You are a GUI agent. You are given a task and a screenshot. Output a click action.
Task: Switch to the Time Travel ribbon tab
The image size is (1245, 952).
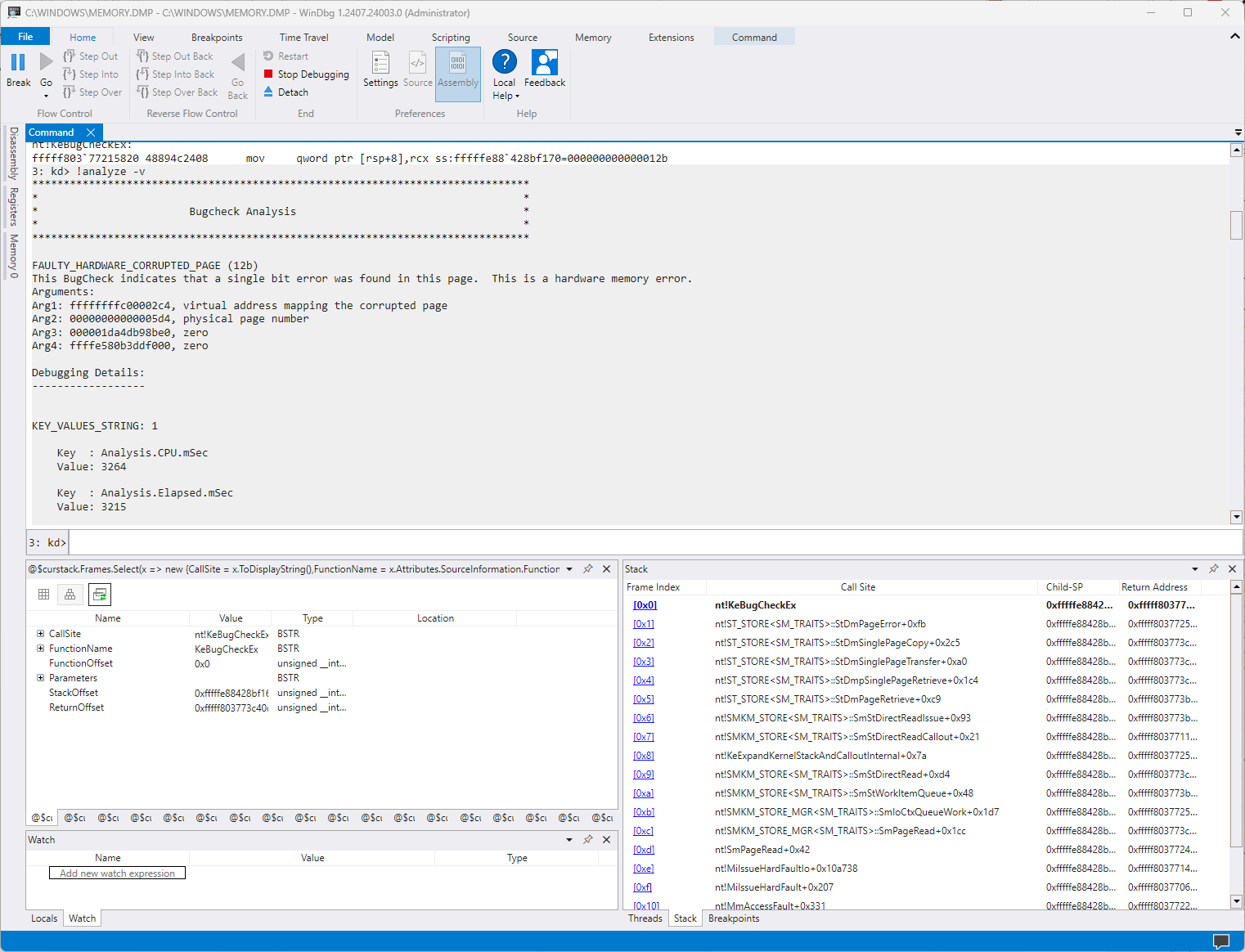(x=304, y=38)
